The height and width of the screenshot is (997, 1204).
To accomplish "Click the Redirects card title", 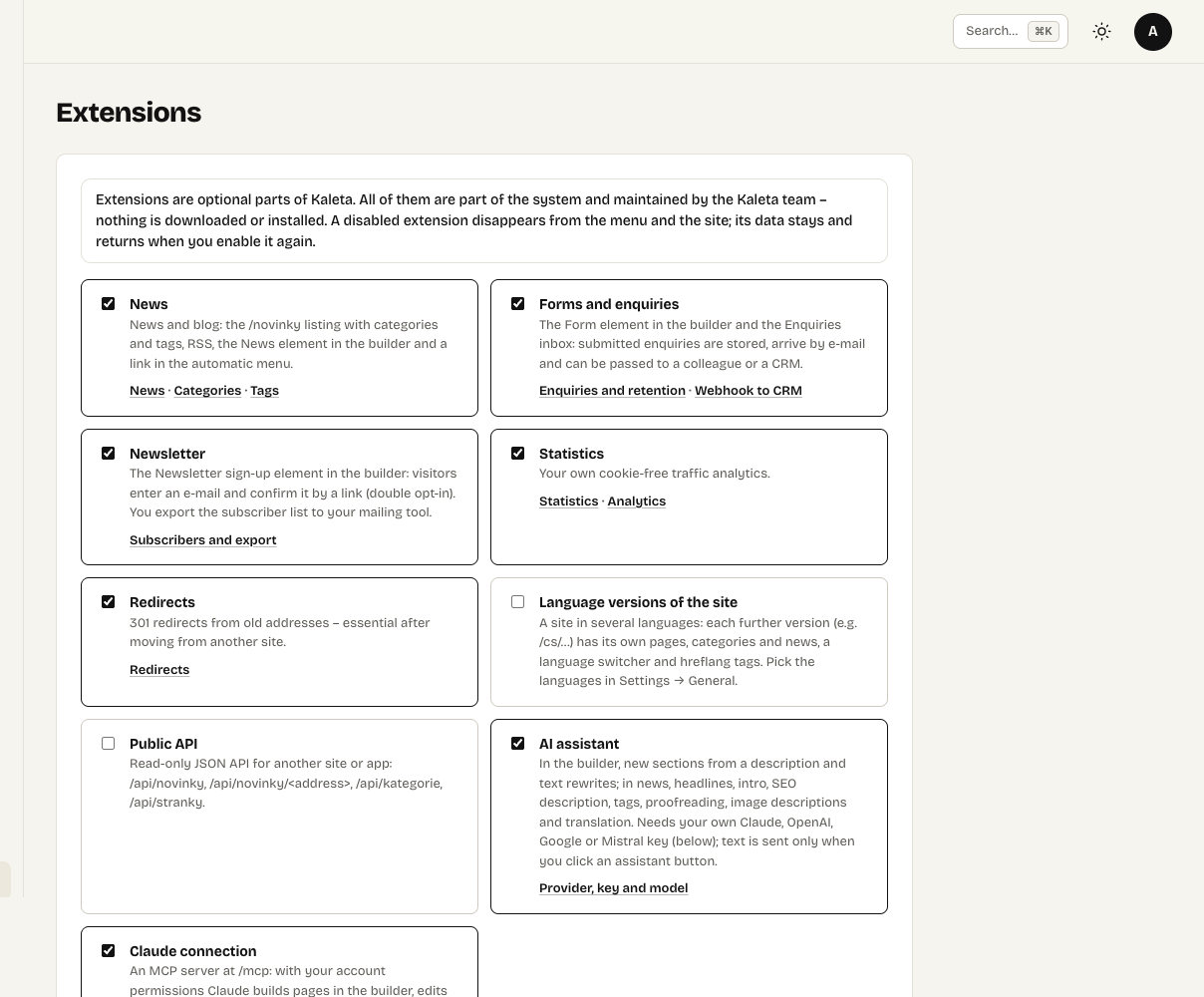I will click(162, 602).
